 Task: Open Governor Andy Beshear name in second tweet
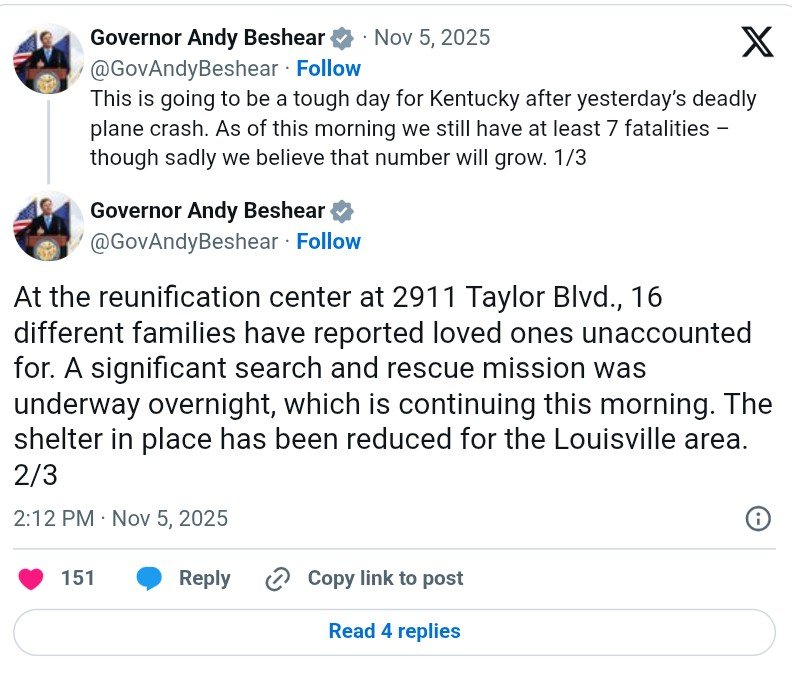pos(207,211)
